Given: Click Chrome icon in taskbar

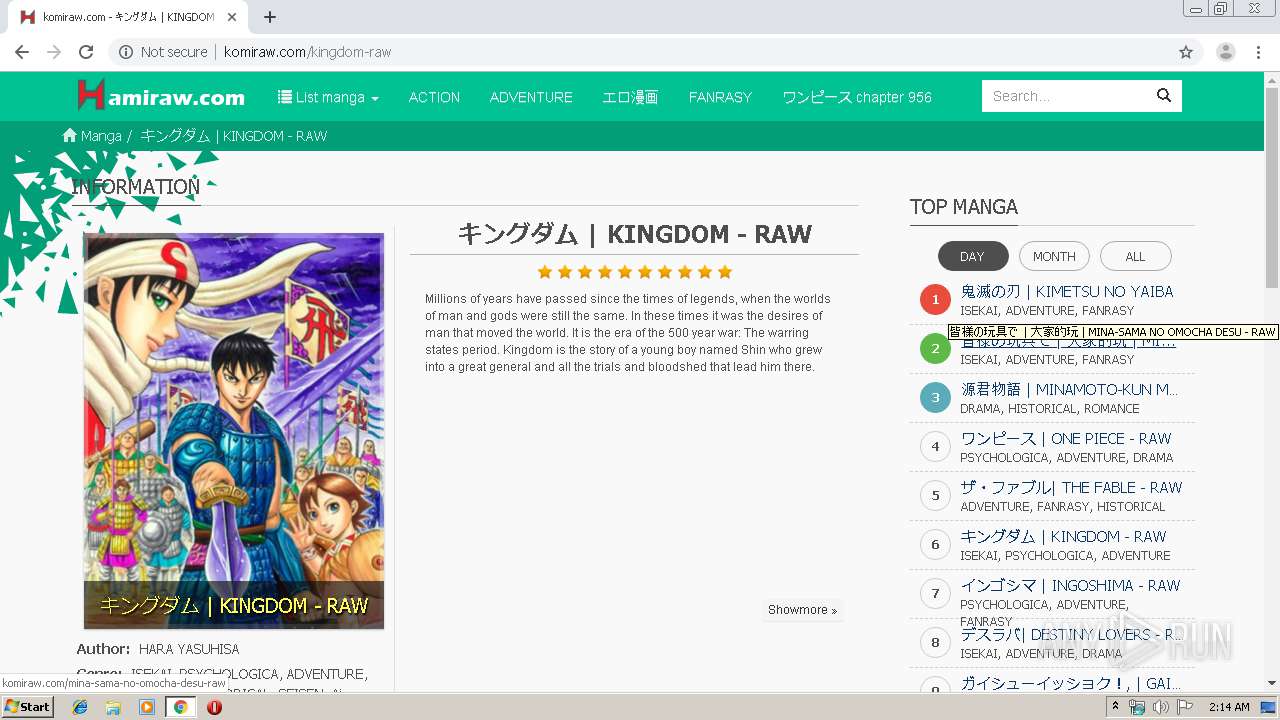Looking at the screenshot, I should coord(180,707).
